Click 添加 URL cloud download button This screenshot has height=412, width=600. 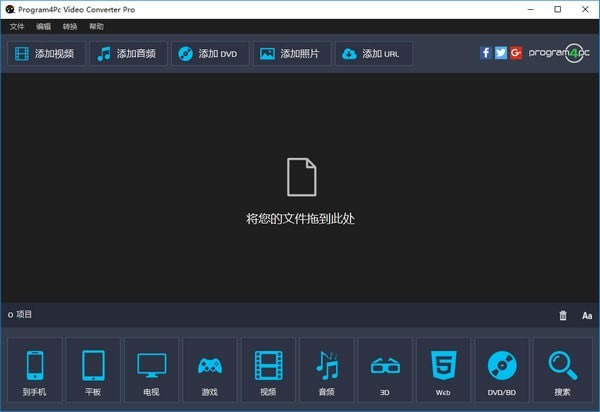click(374, 54)
